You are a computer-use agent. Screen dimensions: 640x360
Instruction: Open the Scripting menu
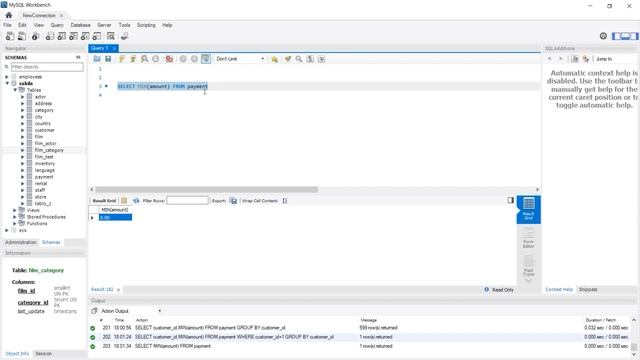[146, 25]
